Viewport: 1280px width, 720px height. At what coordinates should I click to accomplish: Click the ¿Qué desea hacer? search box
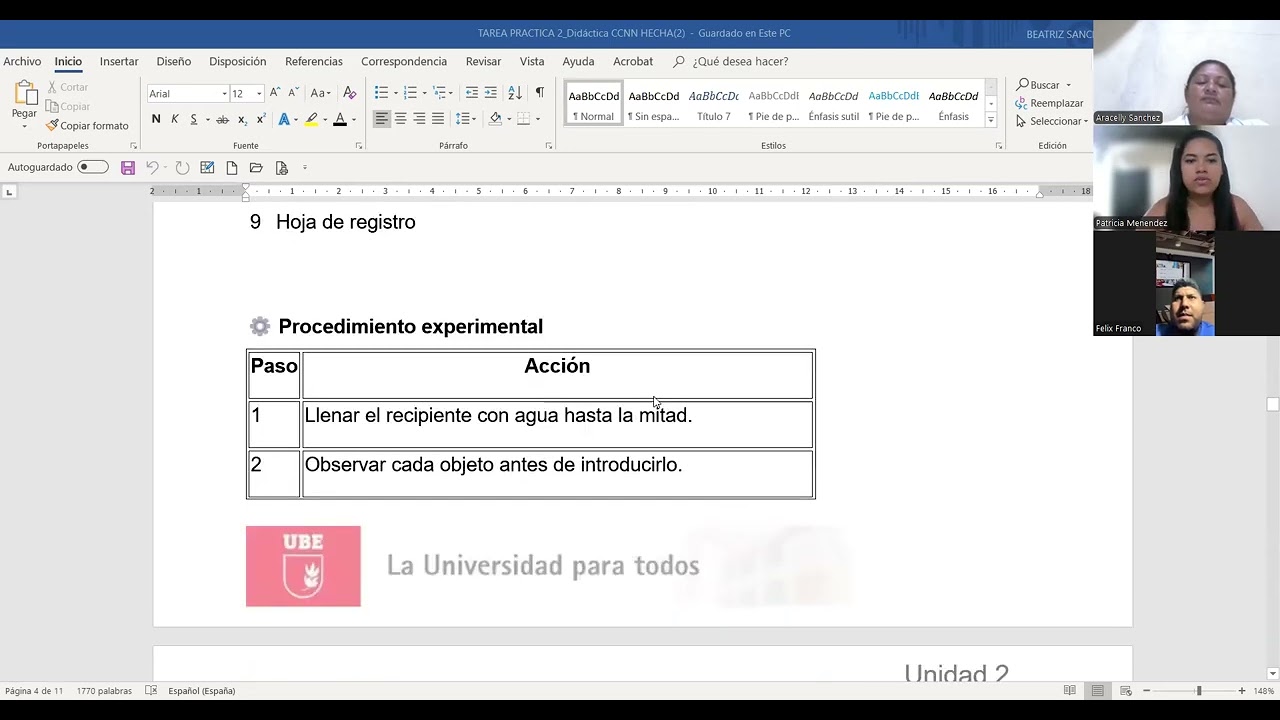(x=740, y=61)
